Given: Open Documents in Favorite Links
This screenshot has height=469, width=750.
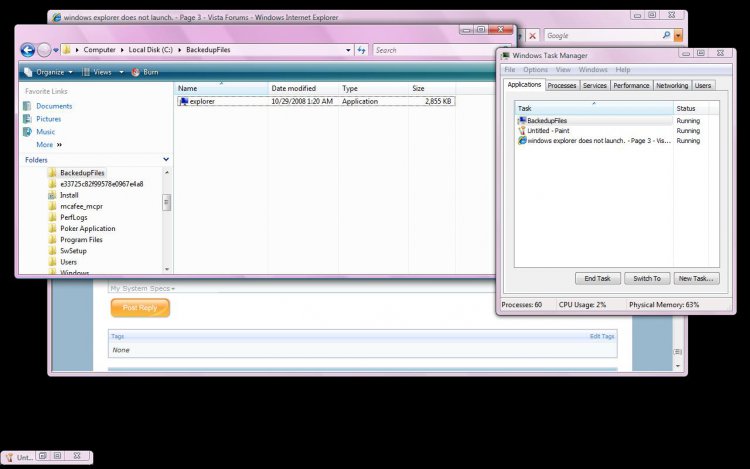Looking at the screenshot, I should coord(54,106).
